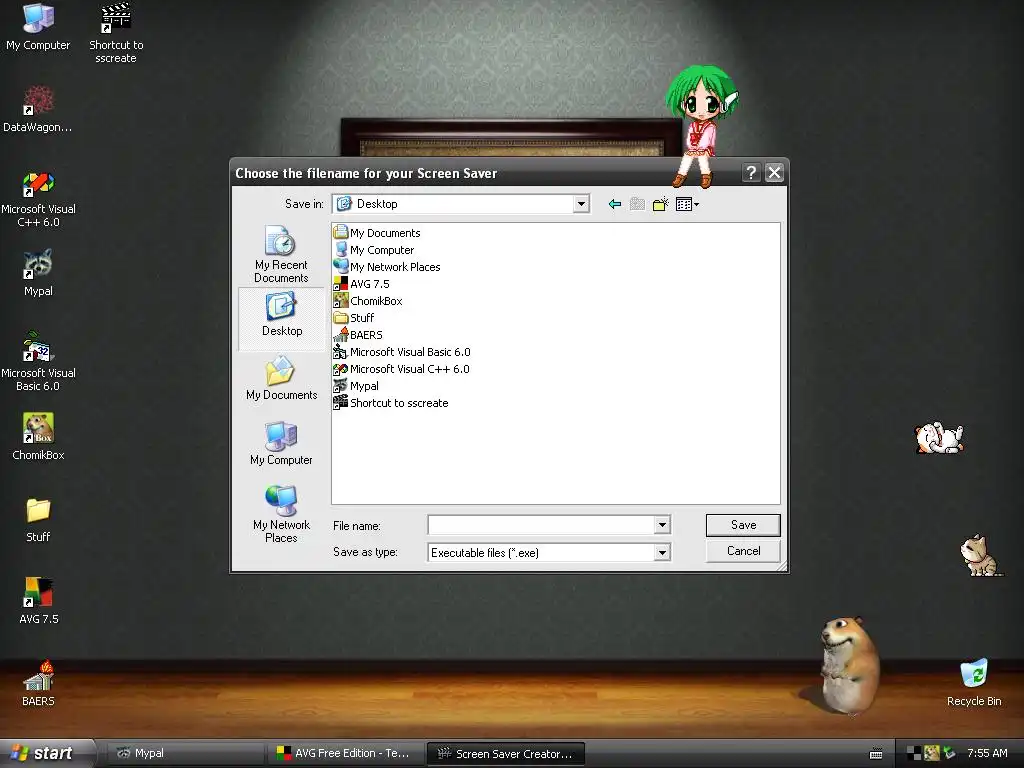Screen dimensions: 1024x768
Task: Click into the File name field
Action: coord(541,525)
